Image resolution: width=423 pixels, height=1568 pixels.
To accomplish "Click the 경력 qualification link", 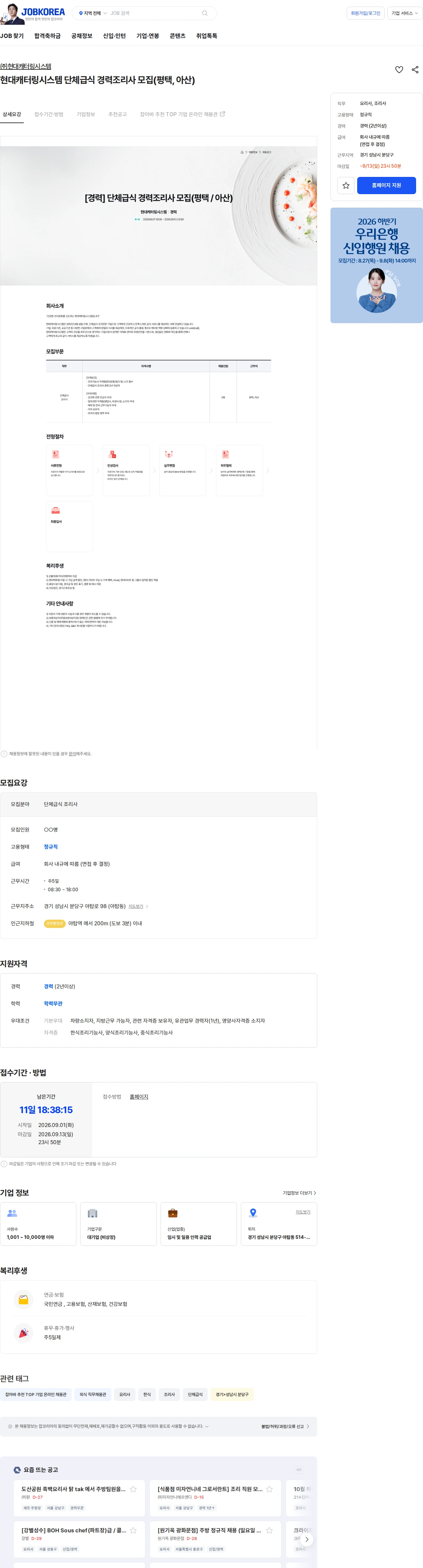I will pos(48,986).
